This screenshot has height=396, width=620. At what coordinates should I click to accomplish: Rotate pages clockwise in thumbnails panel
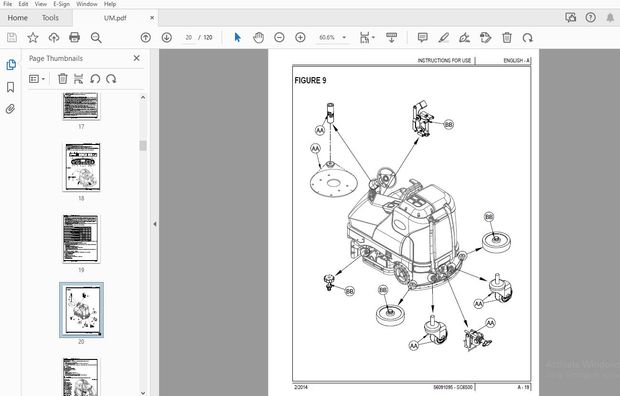(111, 79)
